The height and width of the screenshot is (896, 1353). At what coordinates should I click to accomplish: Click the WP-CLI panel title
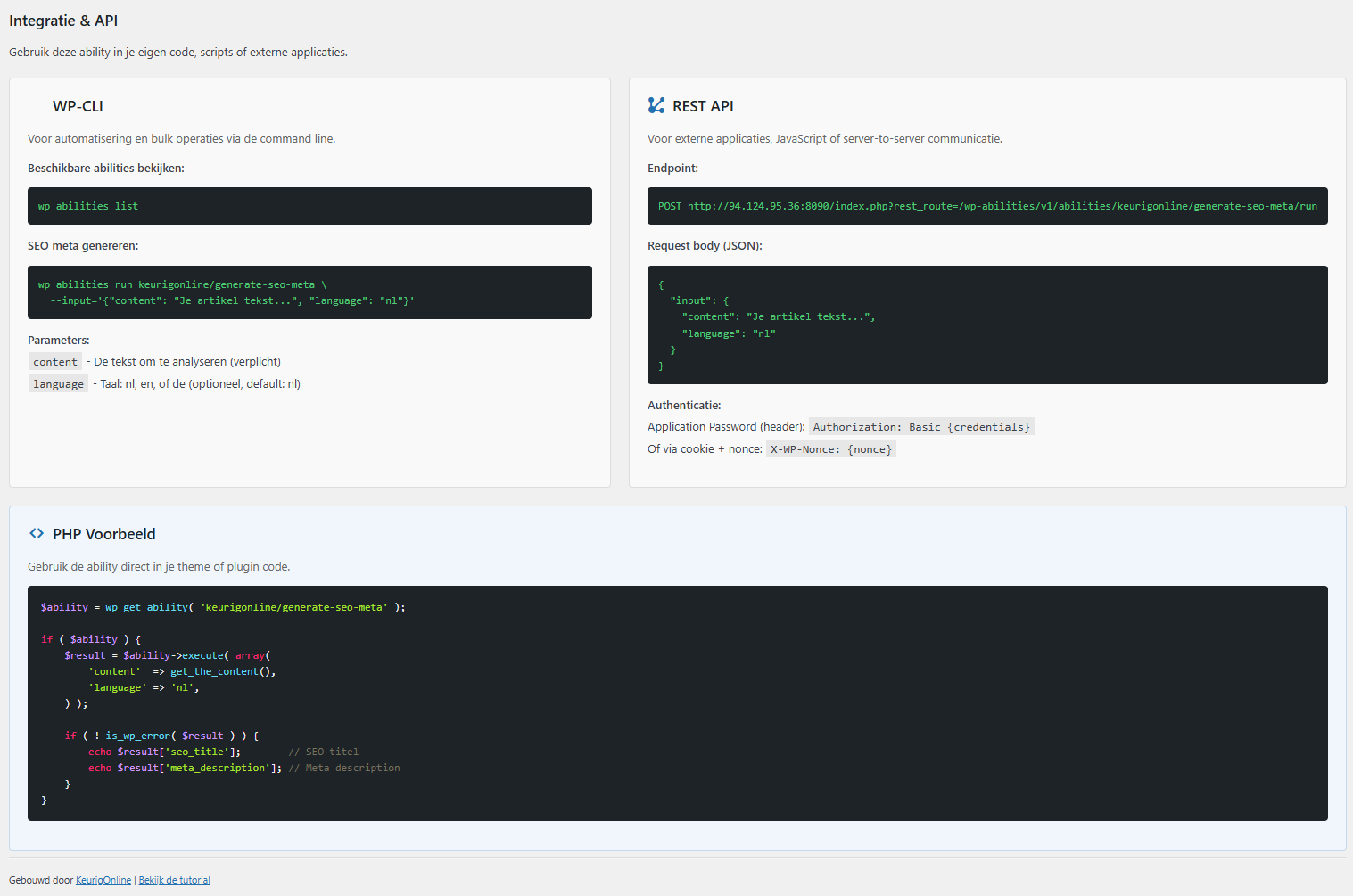78,105
